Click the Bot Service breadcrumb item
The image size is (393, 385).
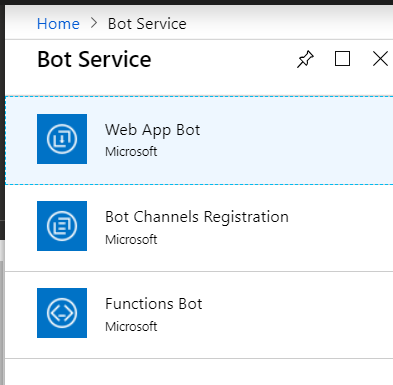[x=147, y=24]
